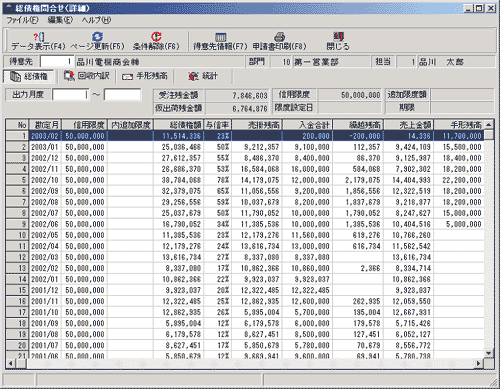Click the 2002/04 month cell
500x389 pixels.
pyautogui.click(x=45, y=246)
